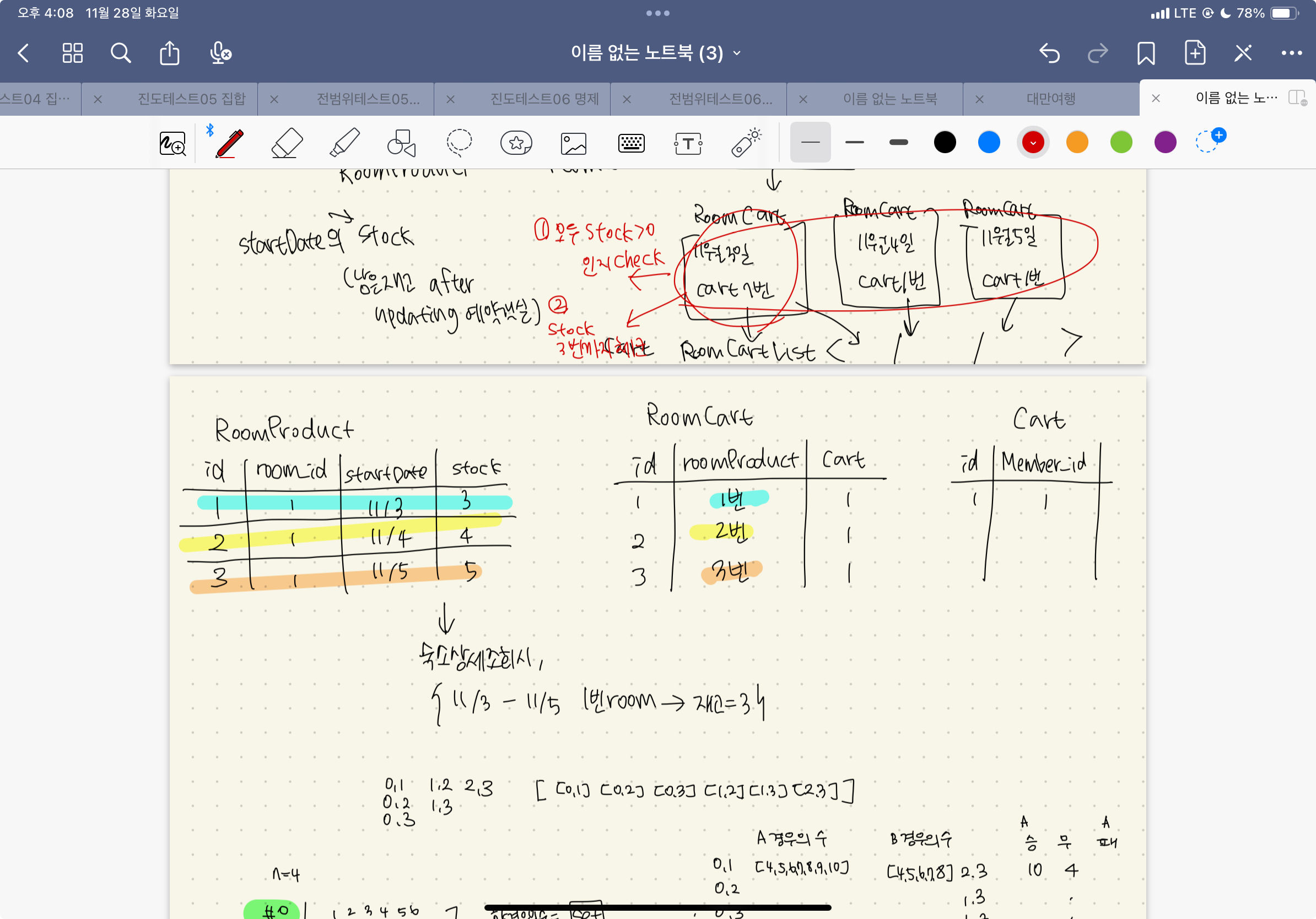Select the Text box tool
This screenshot has height=919, width=1316.
point(688,143)
